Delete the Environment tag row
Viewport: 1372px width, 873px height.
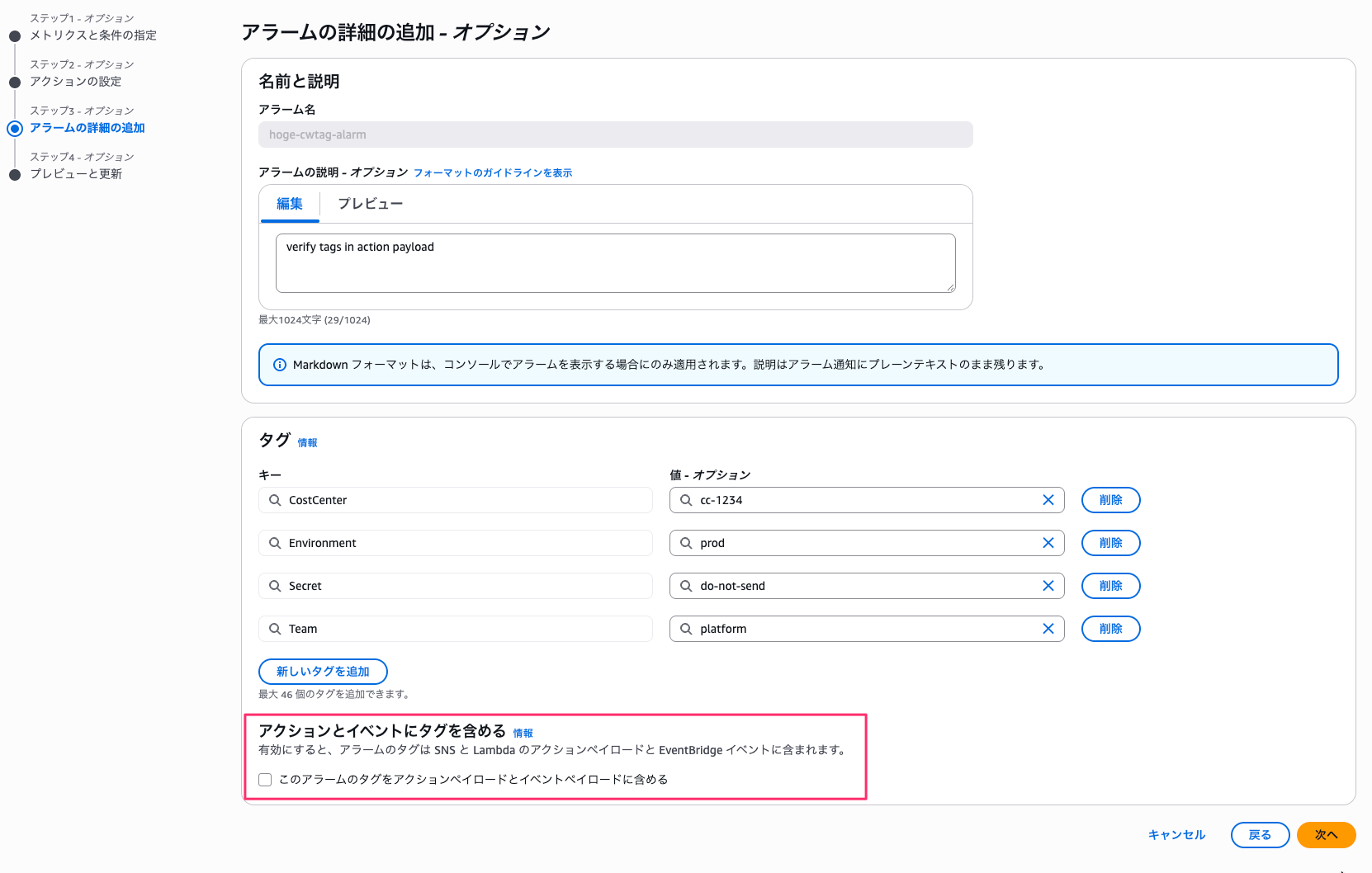pyautogui.click(x=1111, y=543)
